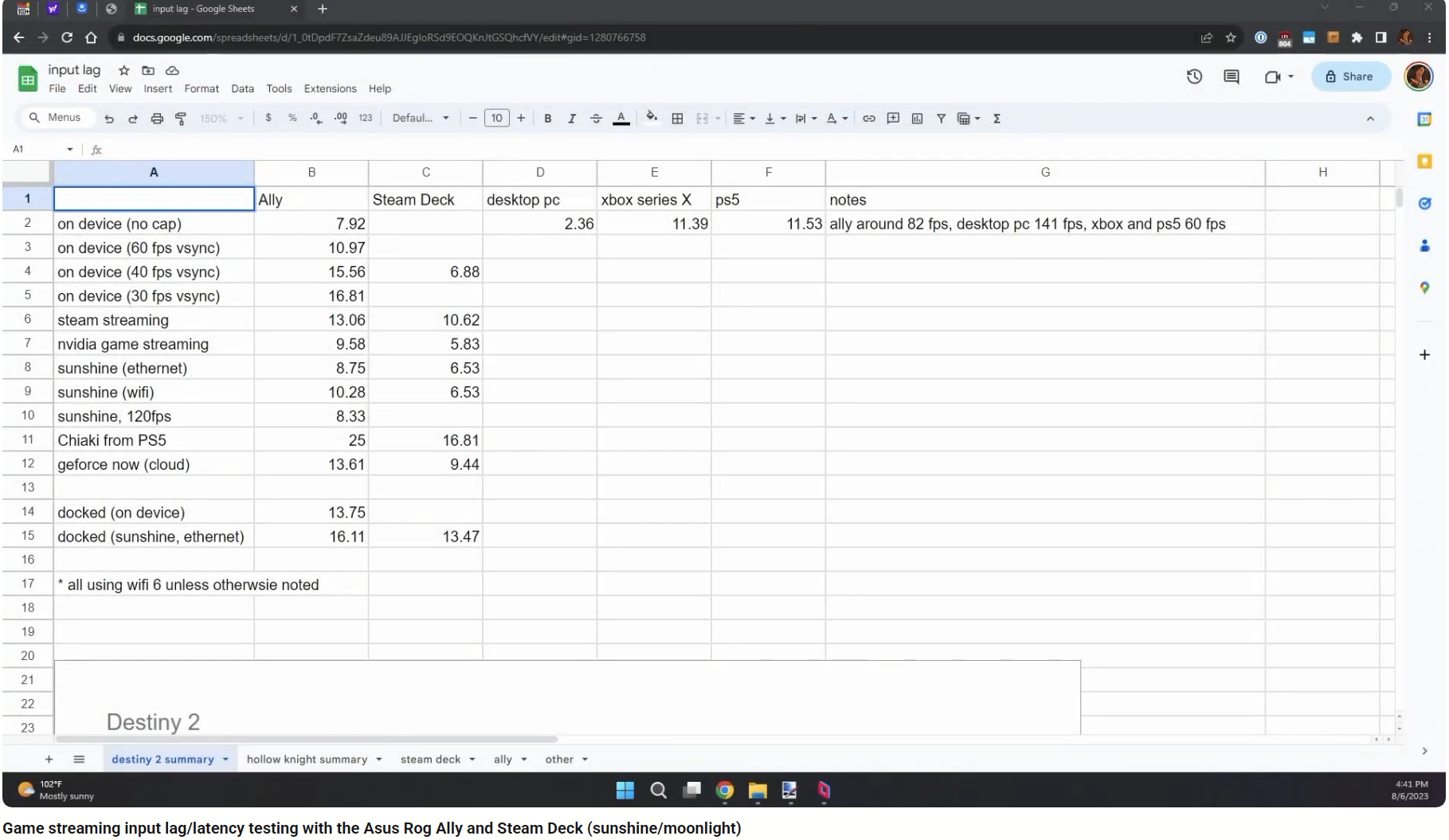The image size is (1449, 840).
Task: Format as percent with the % icon
Action: [x=292, y=118]
